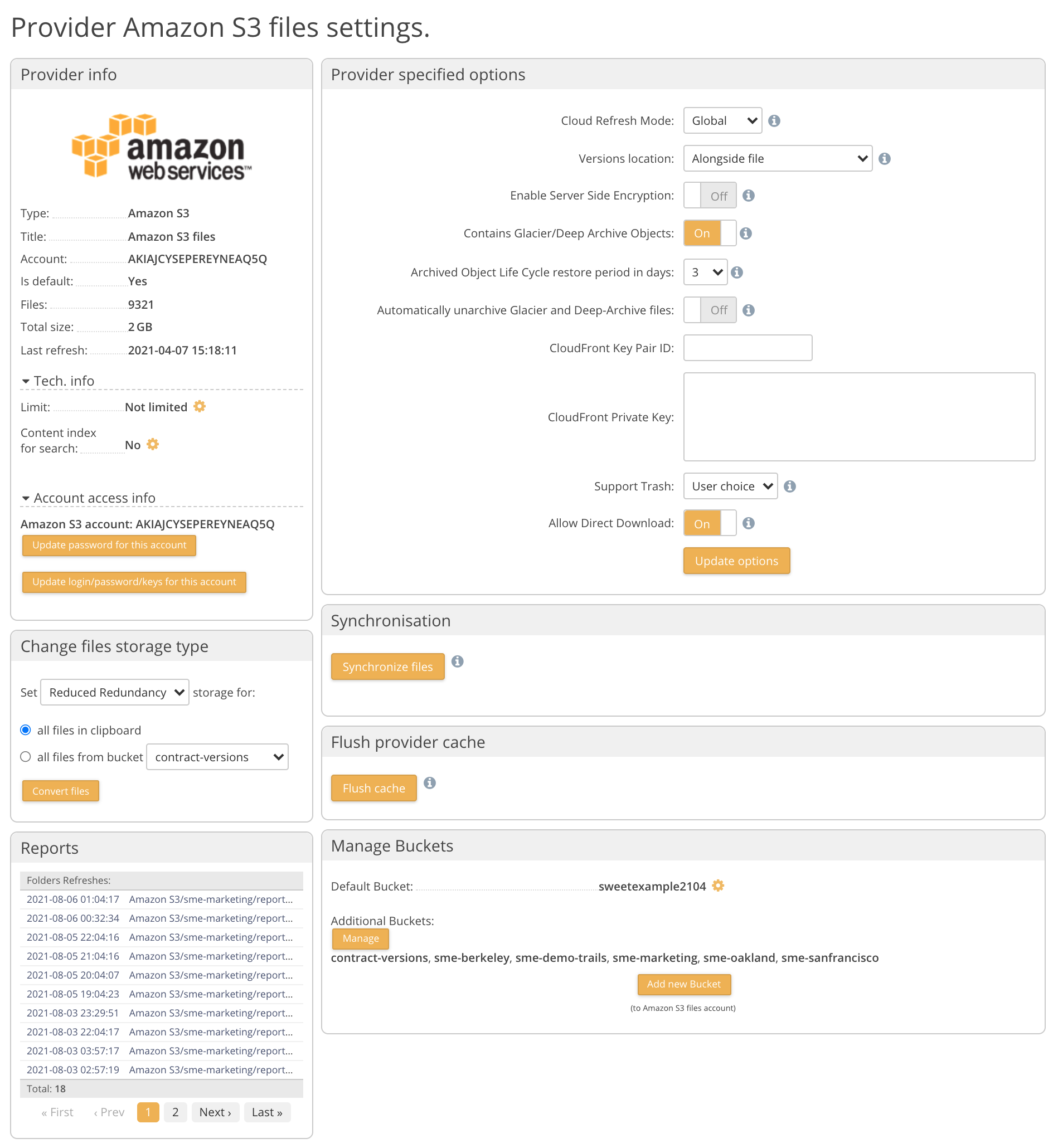1058x1148 pixels.
Task: Click Next in reports pagination
Action: [215, 1112]
